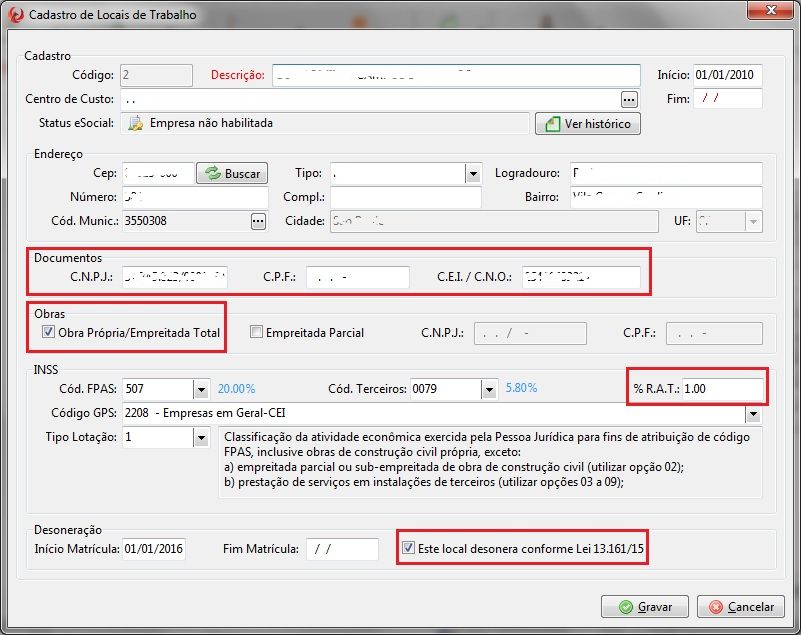Open the Código GPS dropdown arrow
This screenshot has width=801, height=635.
[x=753, y=414]
